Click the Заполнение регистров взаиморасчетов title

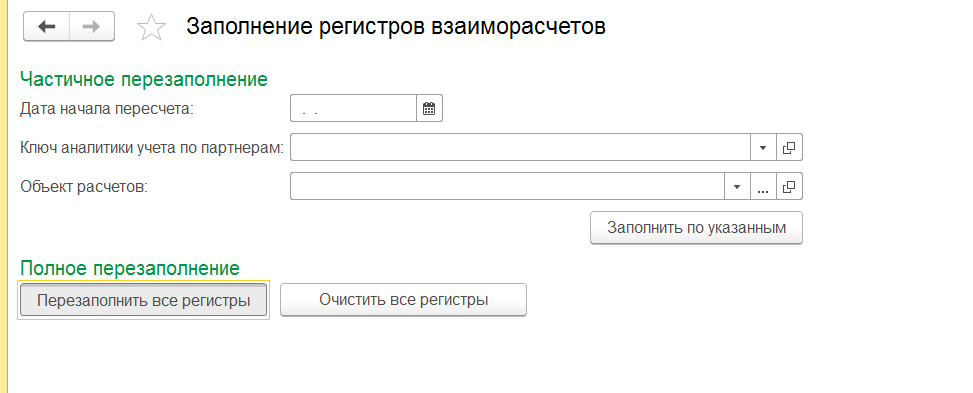point(396,27)
